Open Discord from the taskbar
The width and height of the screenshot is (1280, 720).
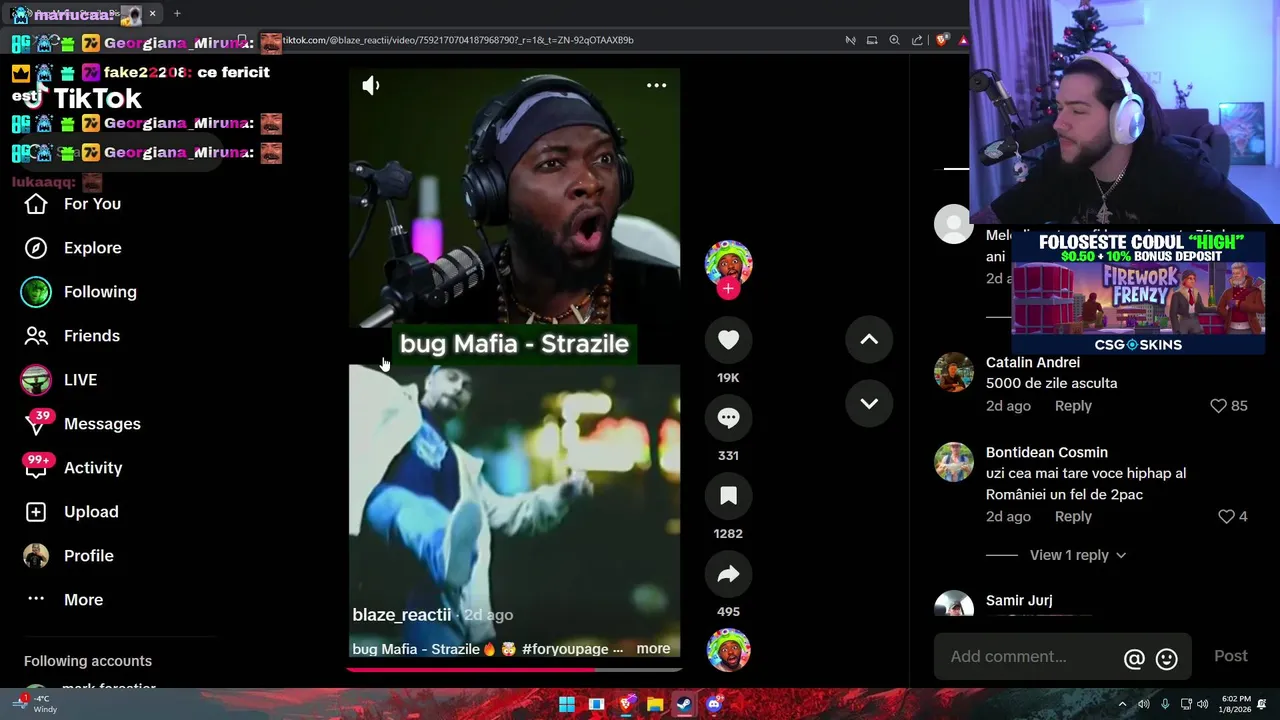pos(714,705)
